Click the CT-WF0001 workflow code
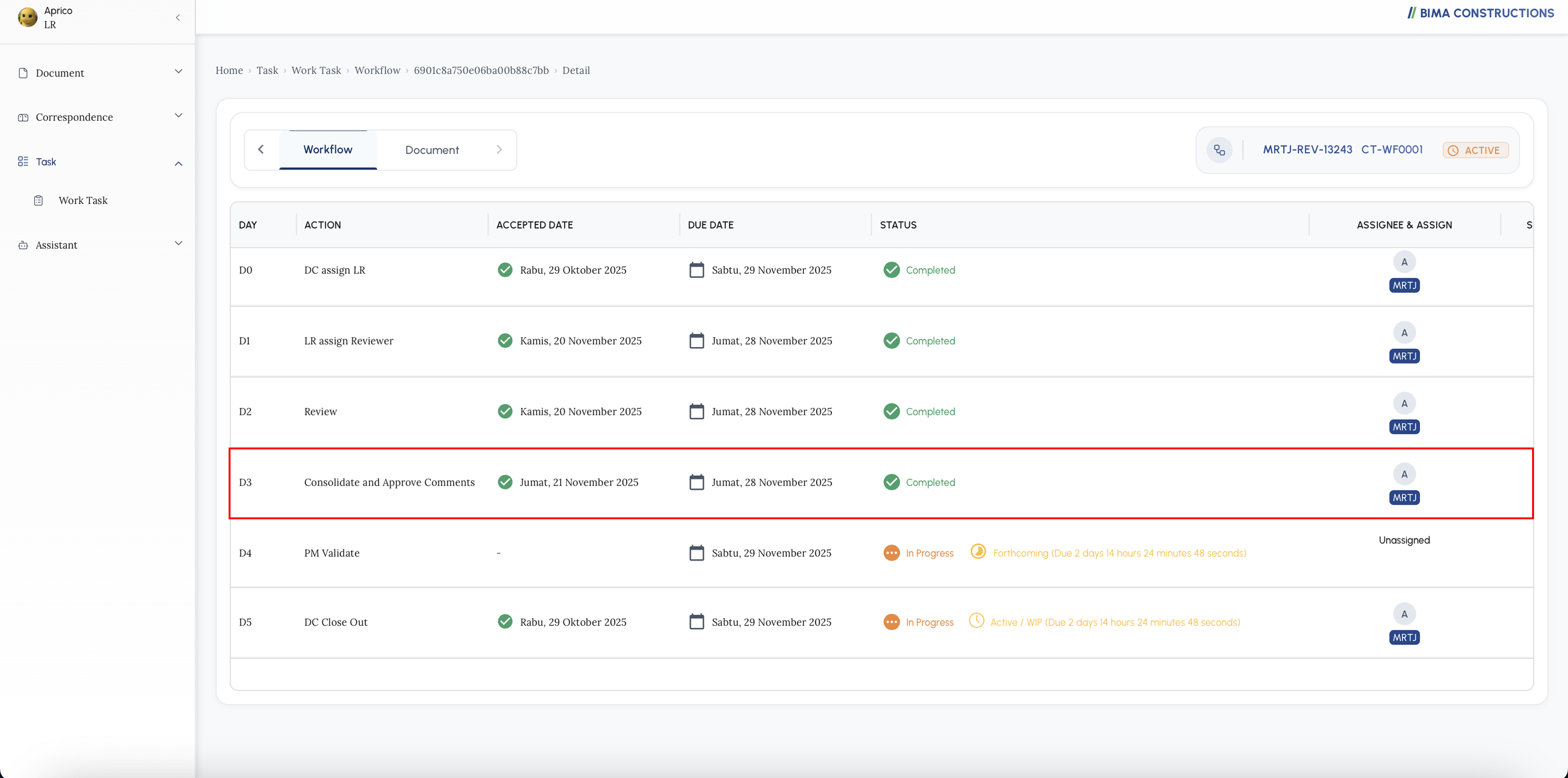 (1392, 150)
